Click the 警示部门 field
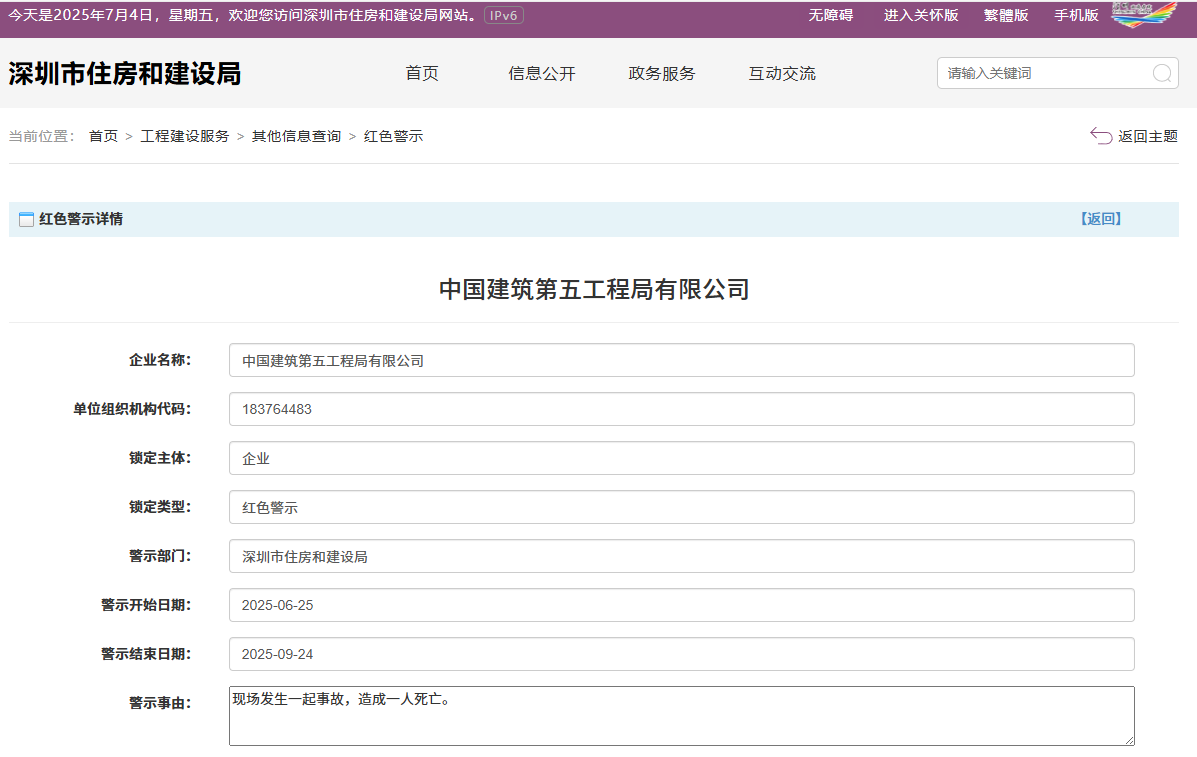 point(682,556)
